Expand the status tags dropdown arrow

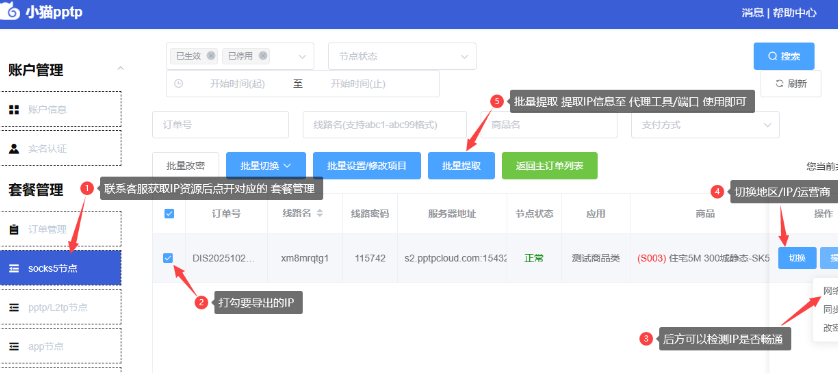pyautogui.click(x=302, y=57)
